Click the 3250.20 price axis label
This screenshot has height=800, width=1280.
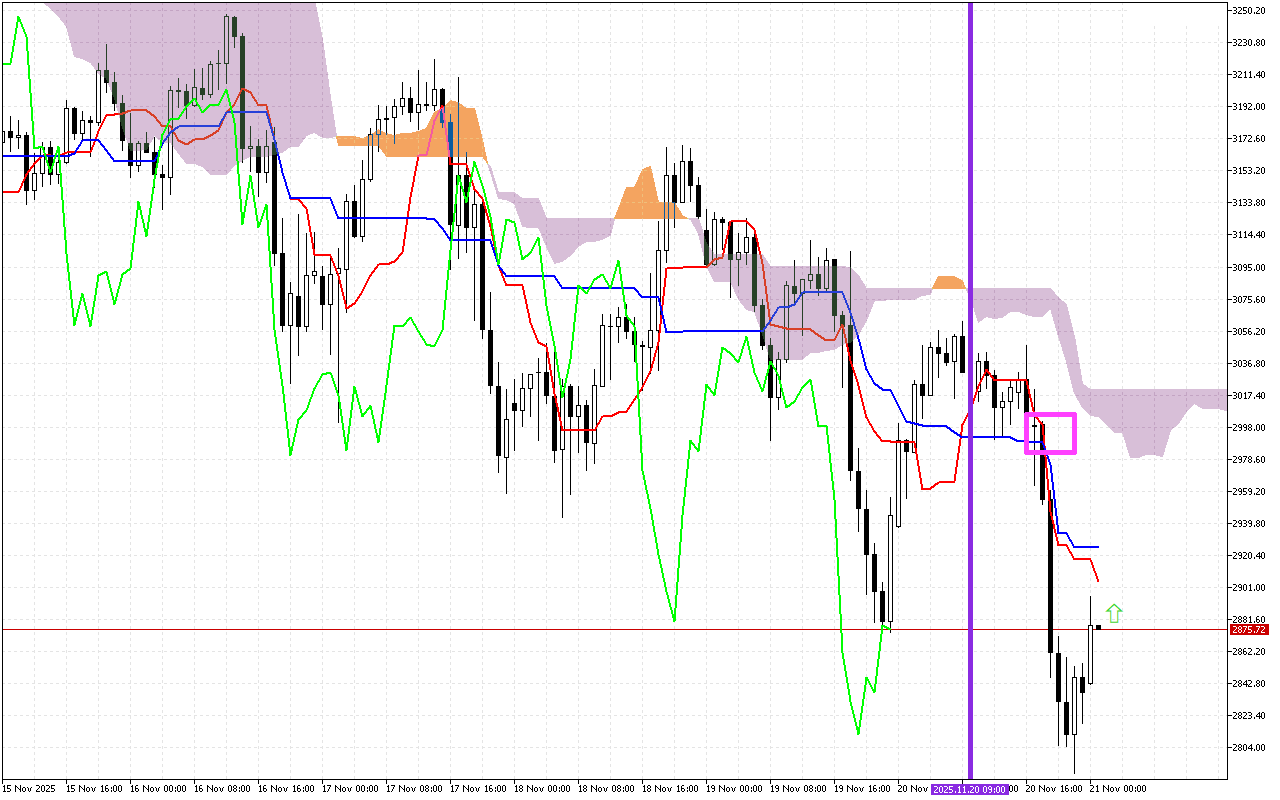(x=1248, y=8)
